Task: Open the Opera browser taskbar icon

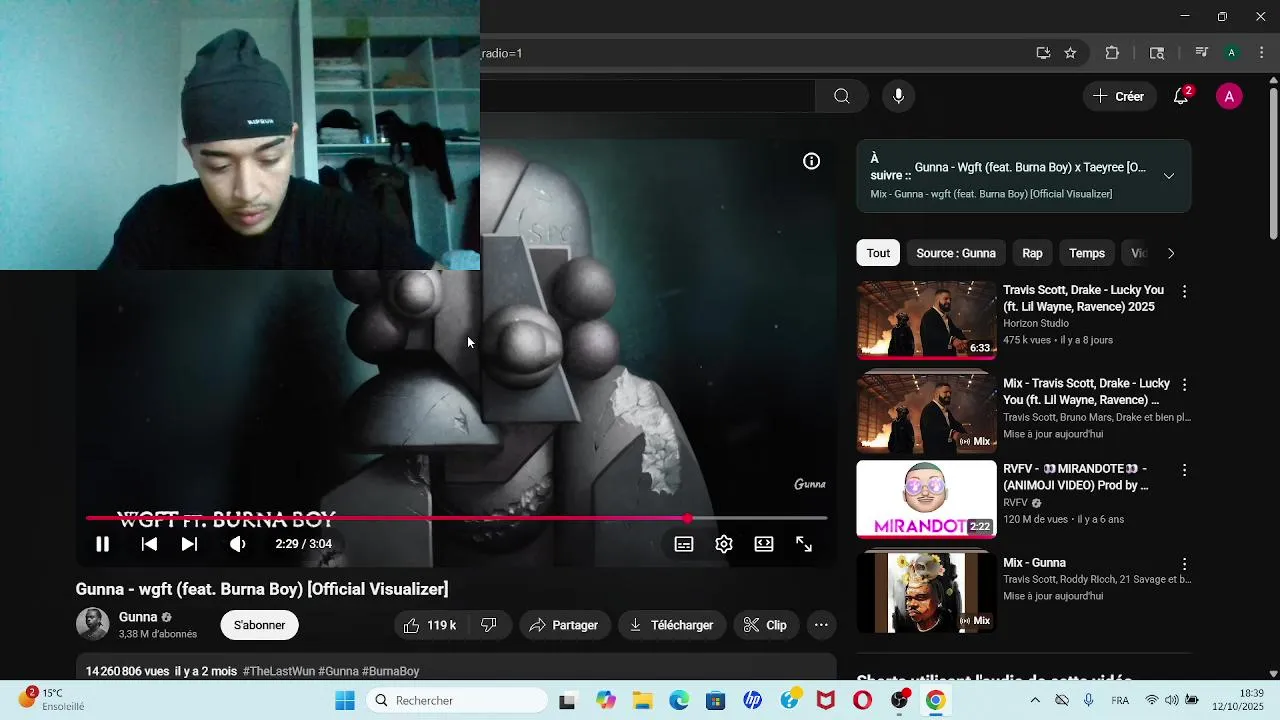Action: tap(862, 700)
